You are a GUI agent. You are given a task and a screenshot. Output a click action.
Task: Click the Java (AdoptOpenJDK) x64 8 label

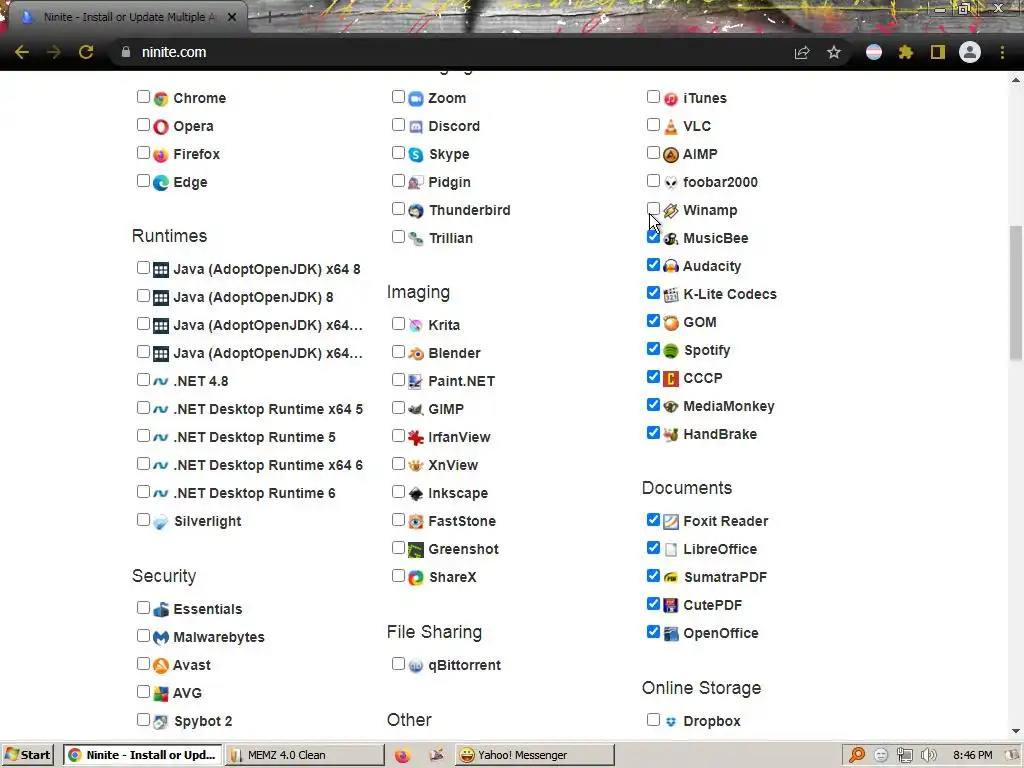(266, 270)
